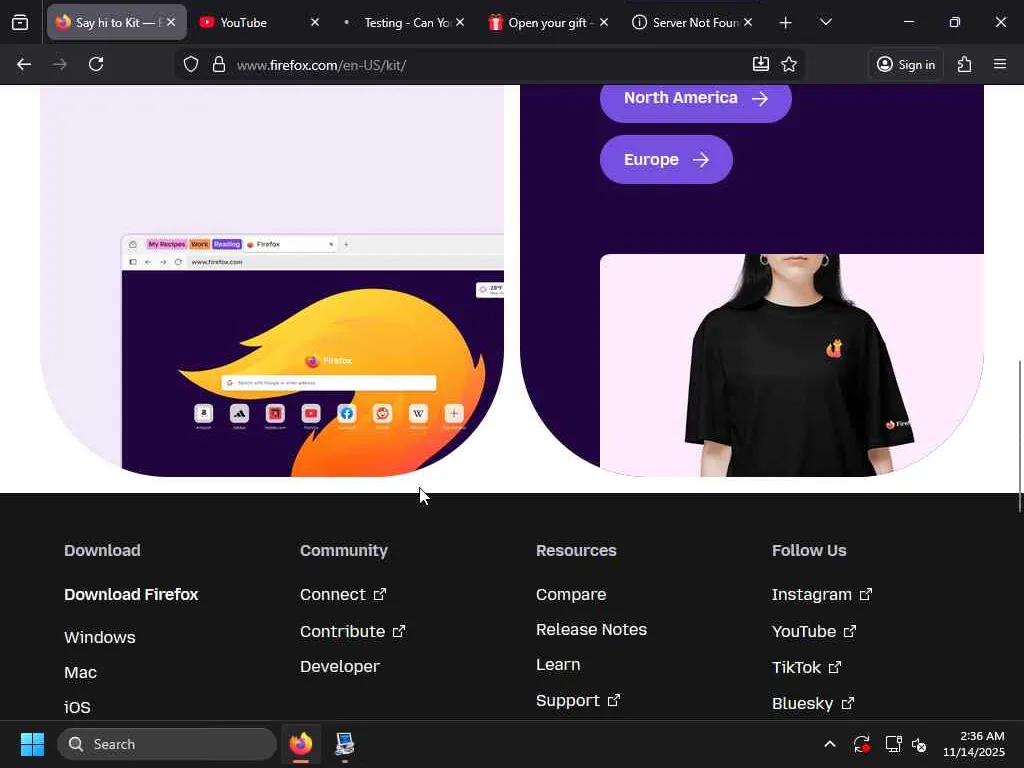Click the sync update tray icon
Viewport: 1024px width, 768px height.
[861, 744]
